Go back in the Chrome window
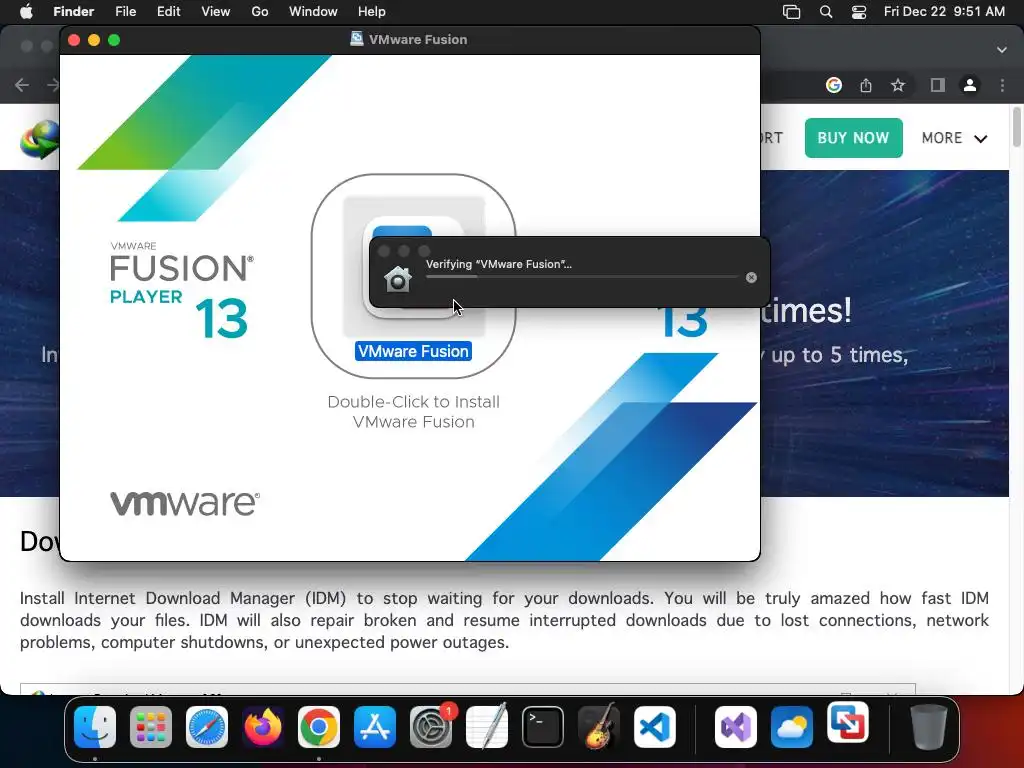Image resolution: width=1024 pixels, height=768 pixels. pos(22,85)
